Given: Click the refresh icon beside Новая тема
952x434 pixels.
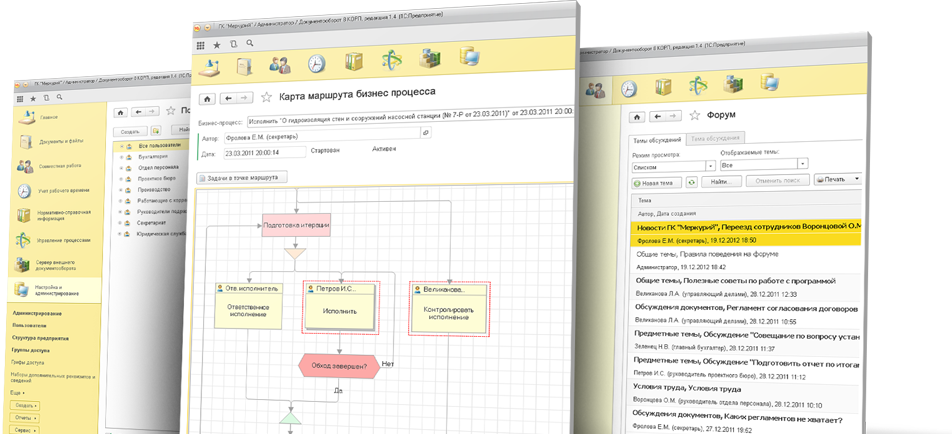Looking at the screenshot, I should [x=691, y=182].
